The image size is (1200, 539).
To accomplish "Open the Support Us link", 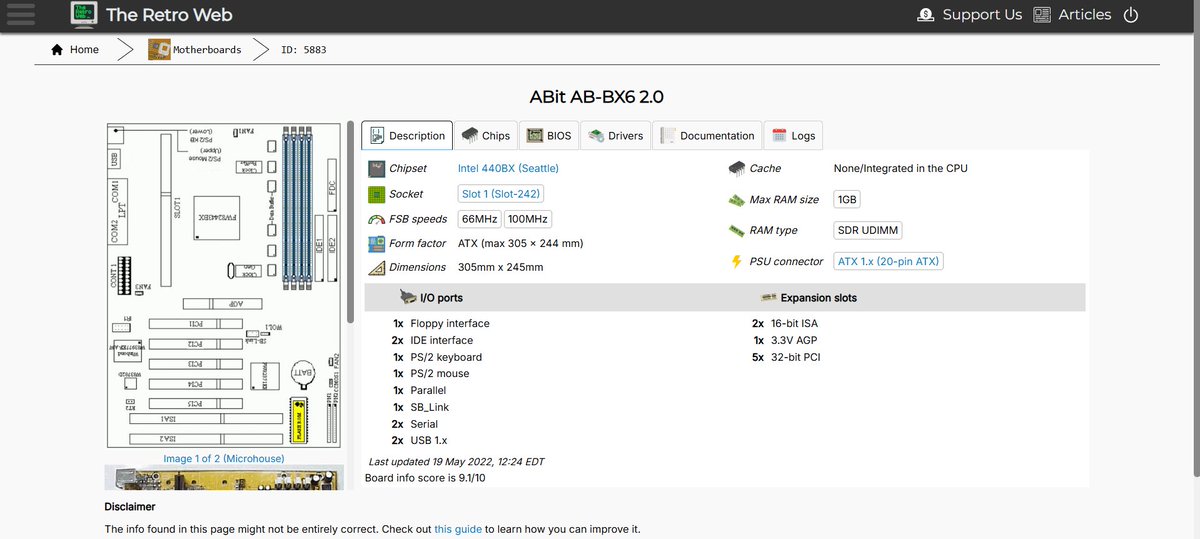I will 982,14.
